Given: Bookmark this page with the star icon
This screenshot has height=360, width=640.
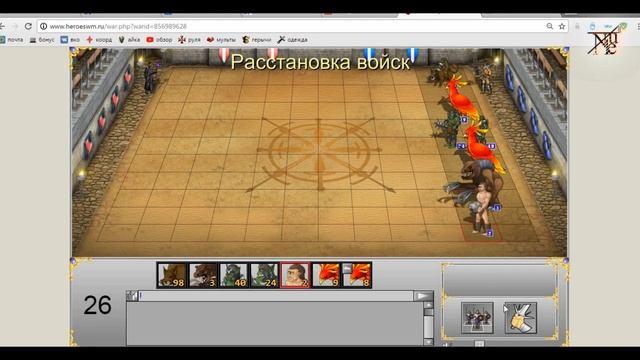Looking at the screenshot, I should click(562, 26).
